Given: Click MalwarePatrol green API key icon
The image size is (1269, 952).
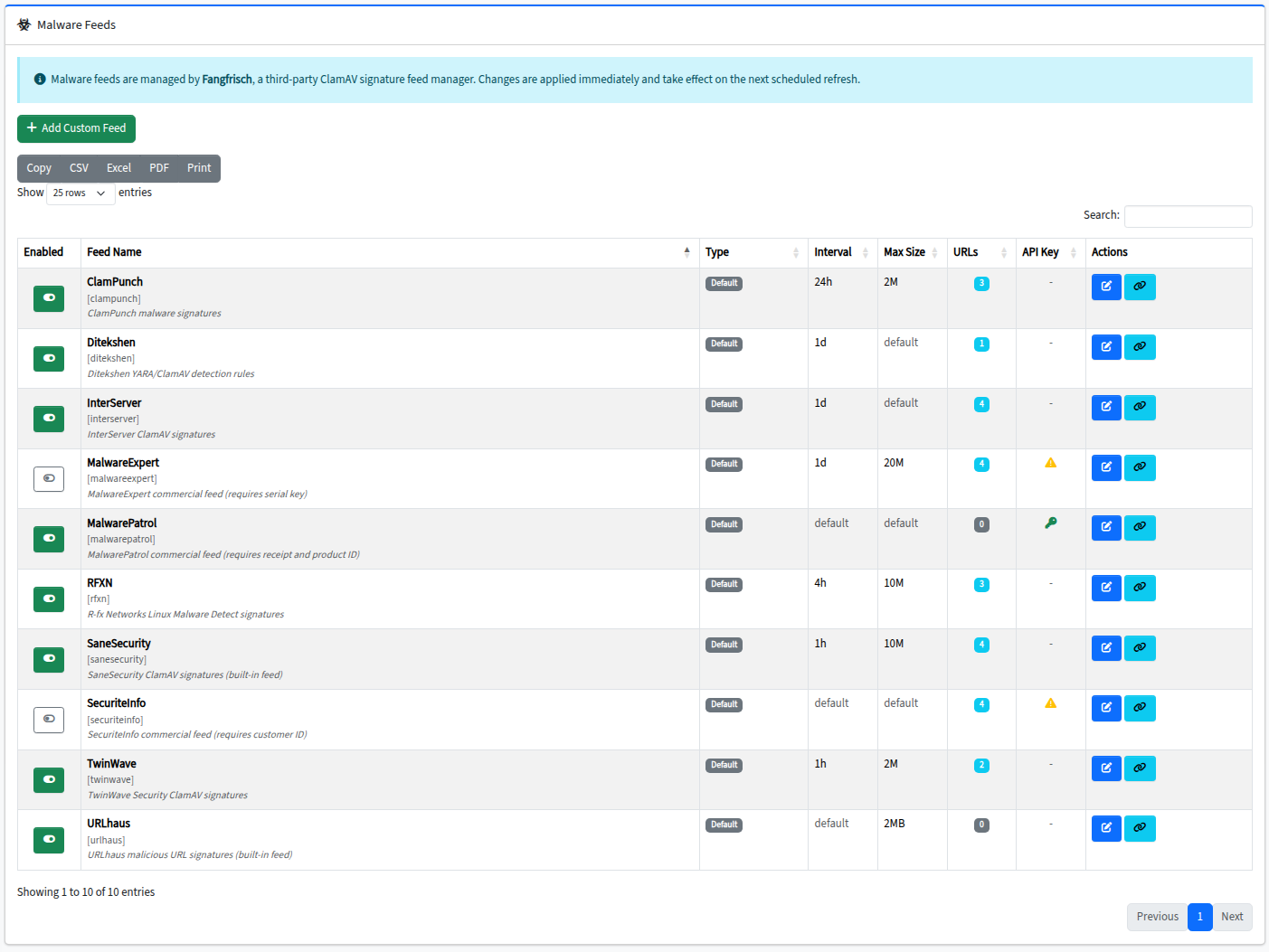Looking at the screenshot, I should 1050,523.
